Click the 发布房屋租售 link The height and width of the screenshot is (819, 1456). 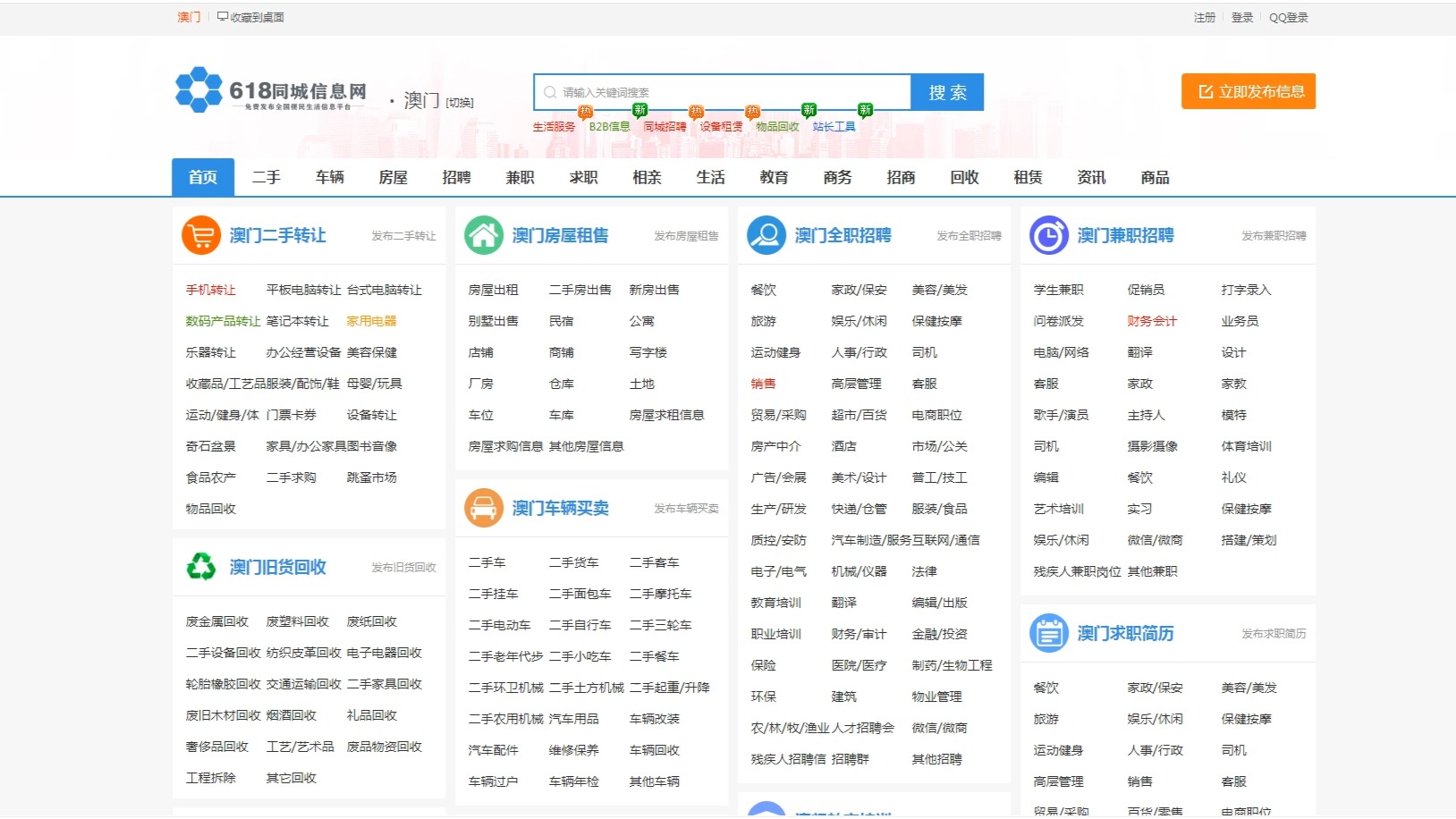click(x=687, y=236)
